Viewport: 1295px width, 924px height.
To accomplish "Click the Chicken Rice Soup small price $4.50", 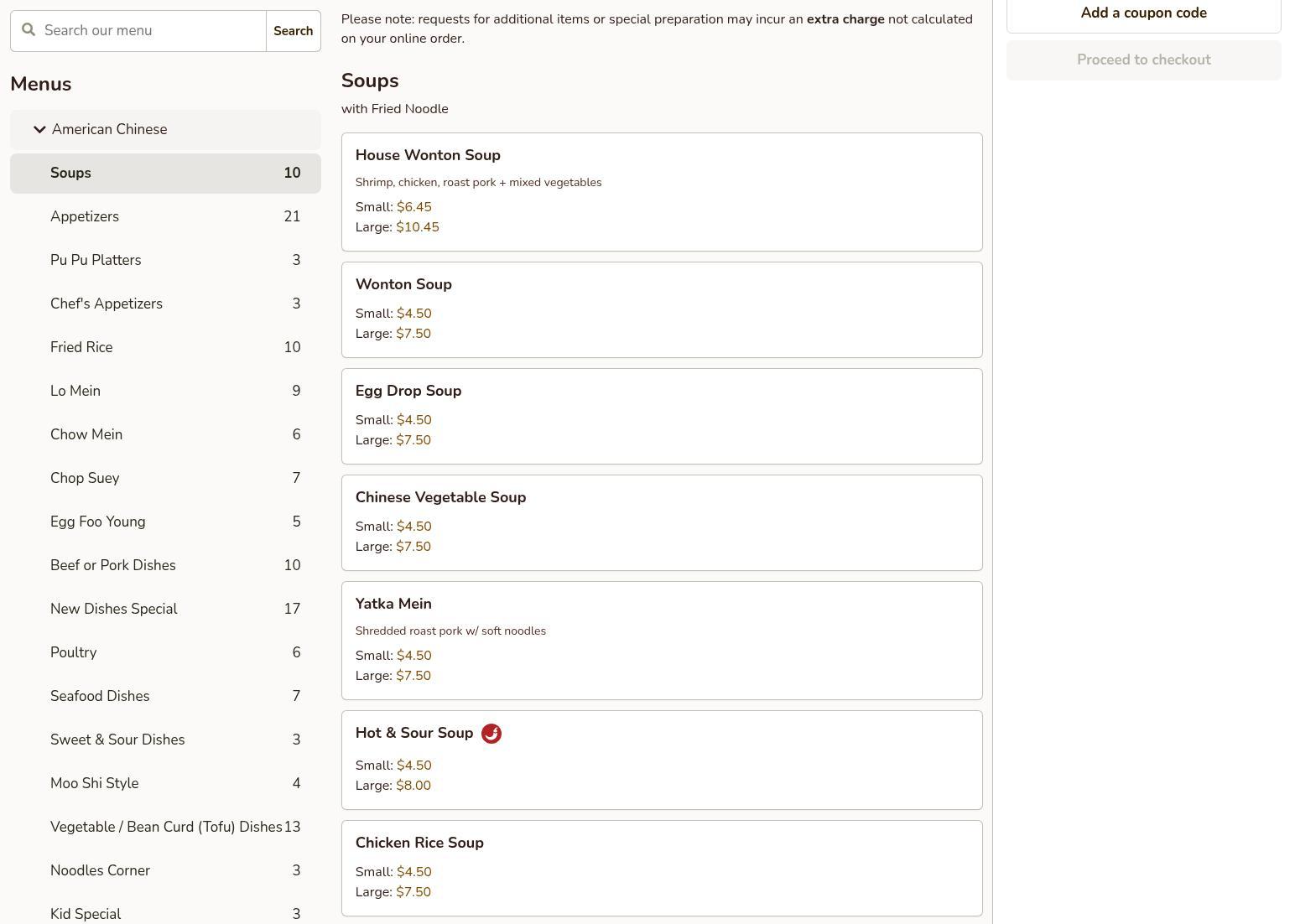I will pos(414,872).
